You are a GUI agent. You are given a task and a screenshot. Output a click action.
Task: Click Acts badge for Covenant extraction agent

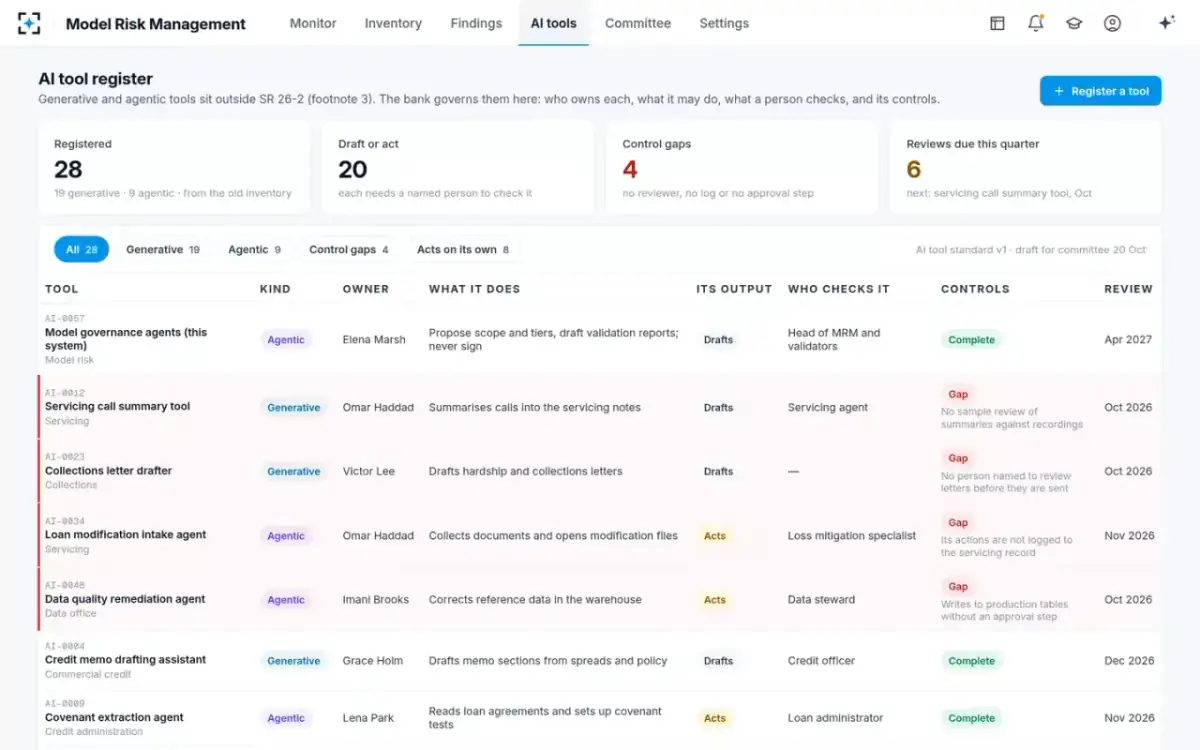pos(715,718)
